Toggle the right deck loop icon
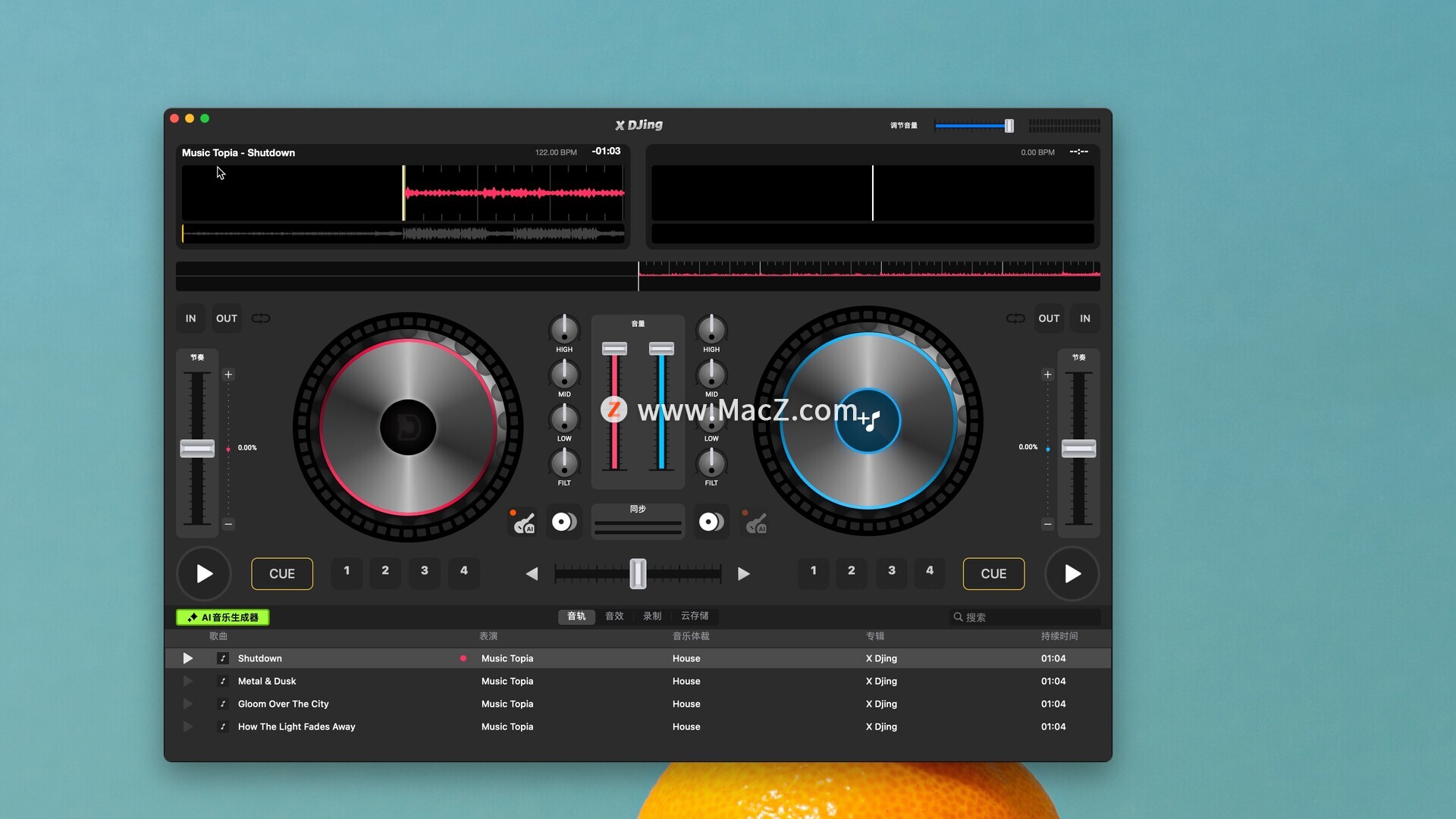 tap(1015, 318)
